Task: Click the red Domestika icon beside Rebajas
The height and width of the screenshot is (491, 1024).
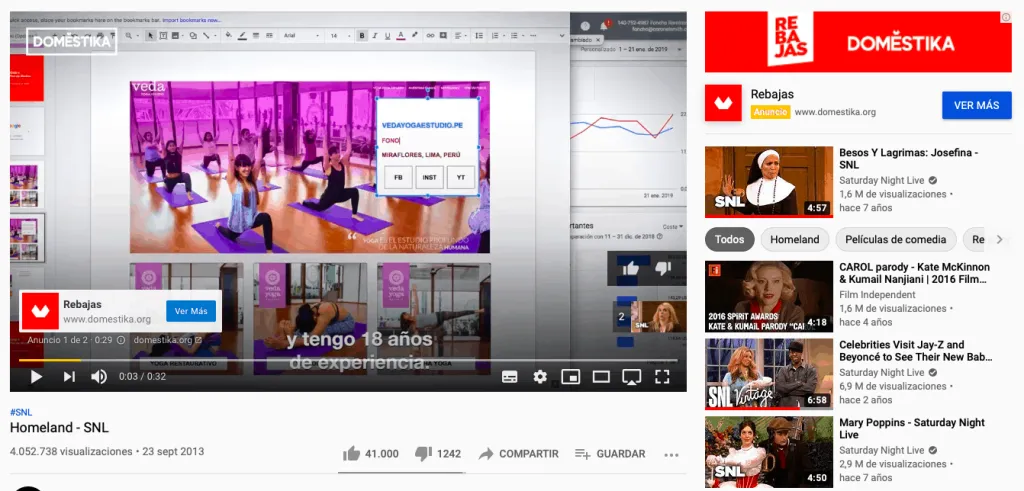Action: pyautogui.click(x=723, y=103)
